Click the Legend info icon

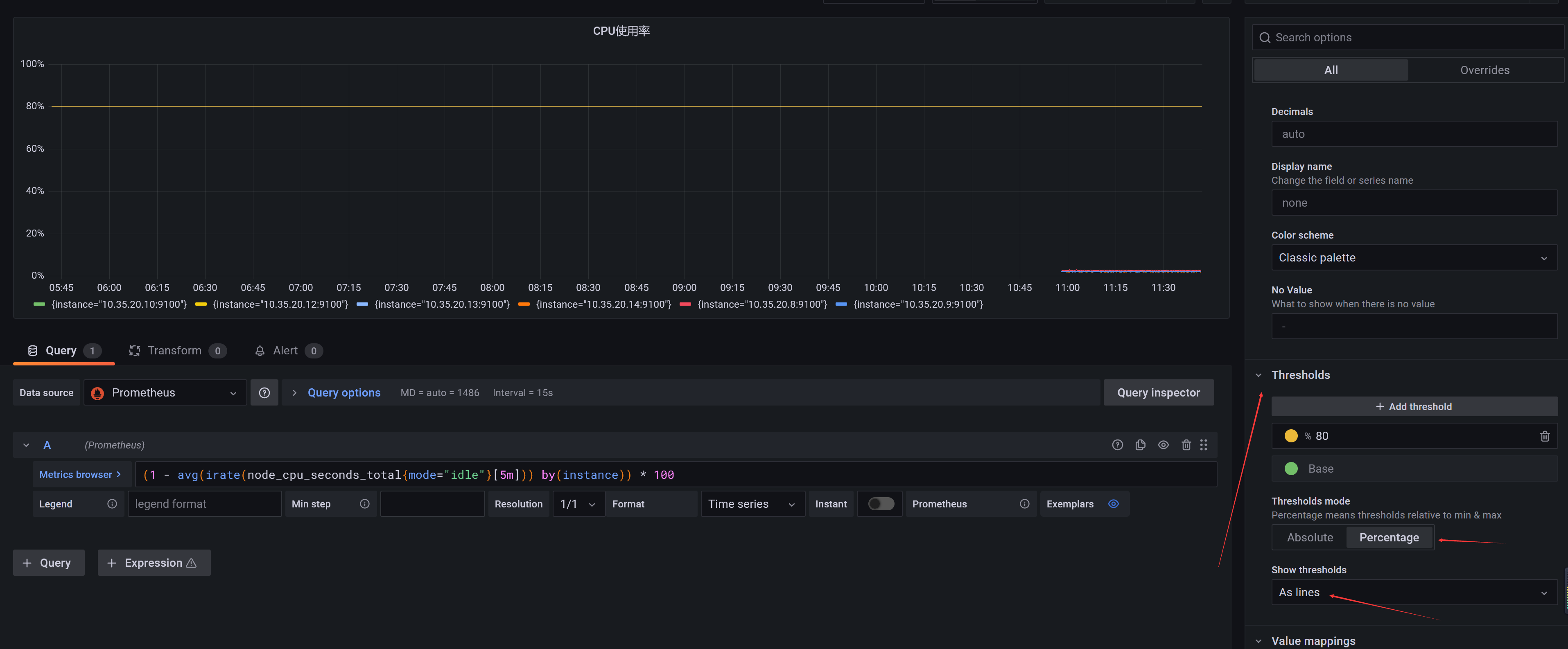point(112,504)
